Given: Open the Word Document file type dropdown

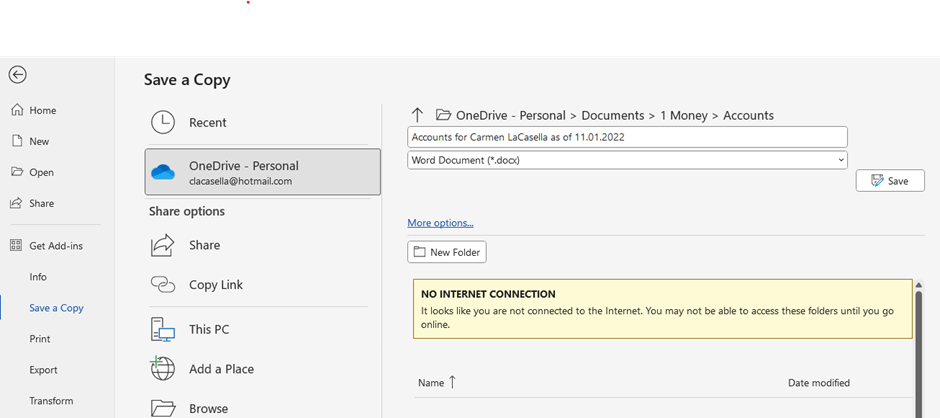Looking at the screenshot, I should (x=627, y=160).
